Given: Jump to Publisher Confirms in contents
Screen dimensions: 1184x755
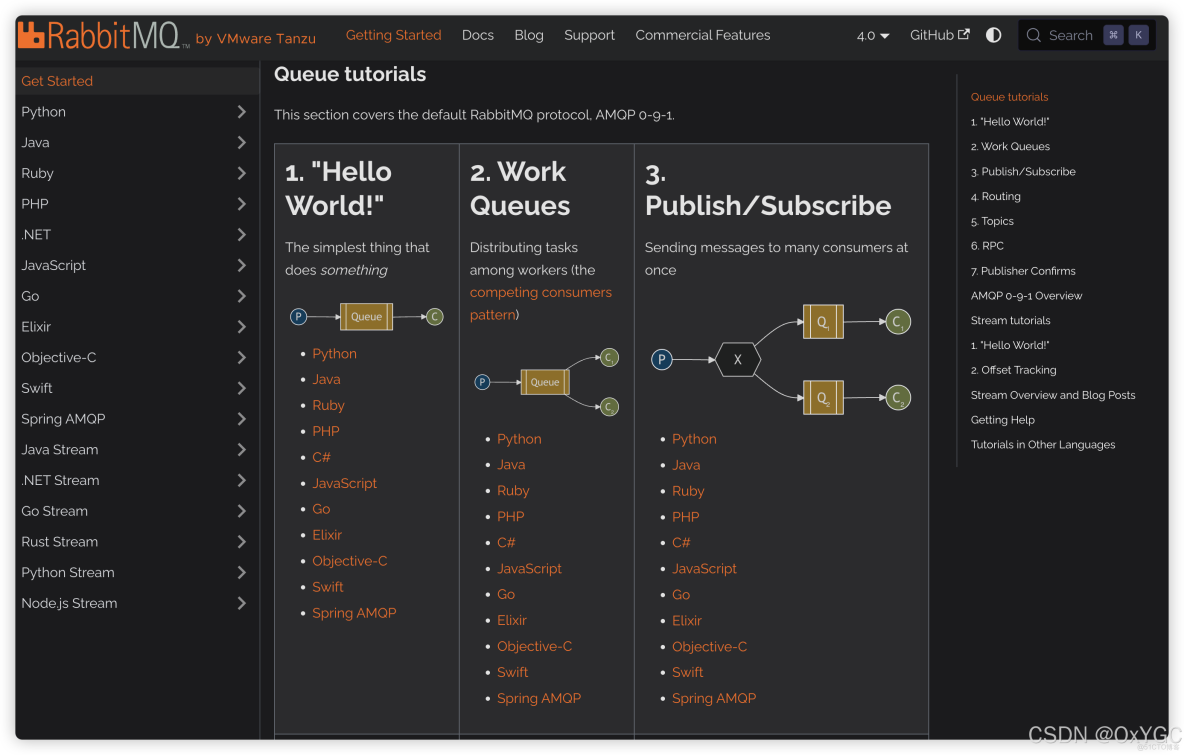Looking at the screenshot, I should click(1023, 271).
